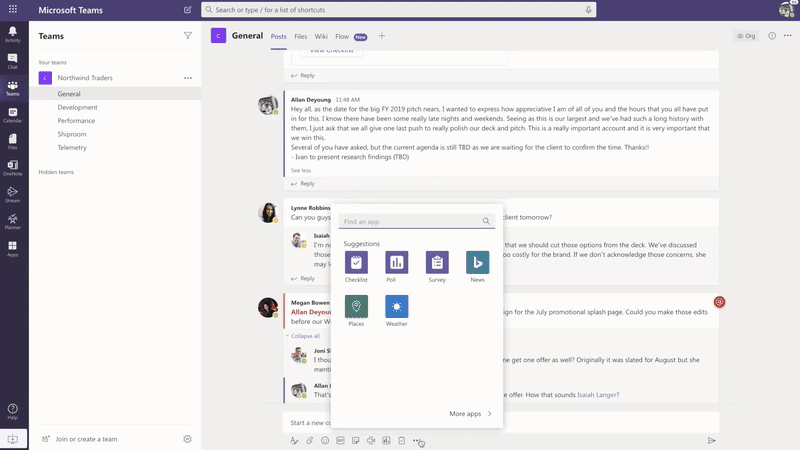
Task: Open the Isaiah Langer mention link
Action: pyautogui.click(x=597, y=394)
